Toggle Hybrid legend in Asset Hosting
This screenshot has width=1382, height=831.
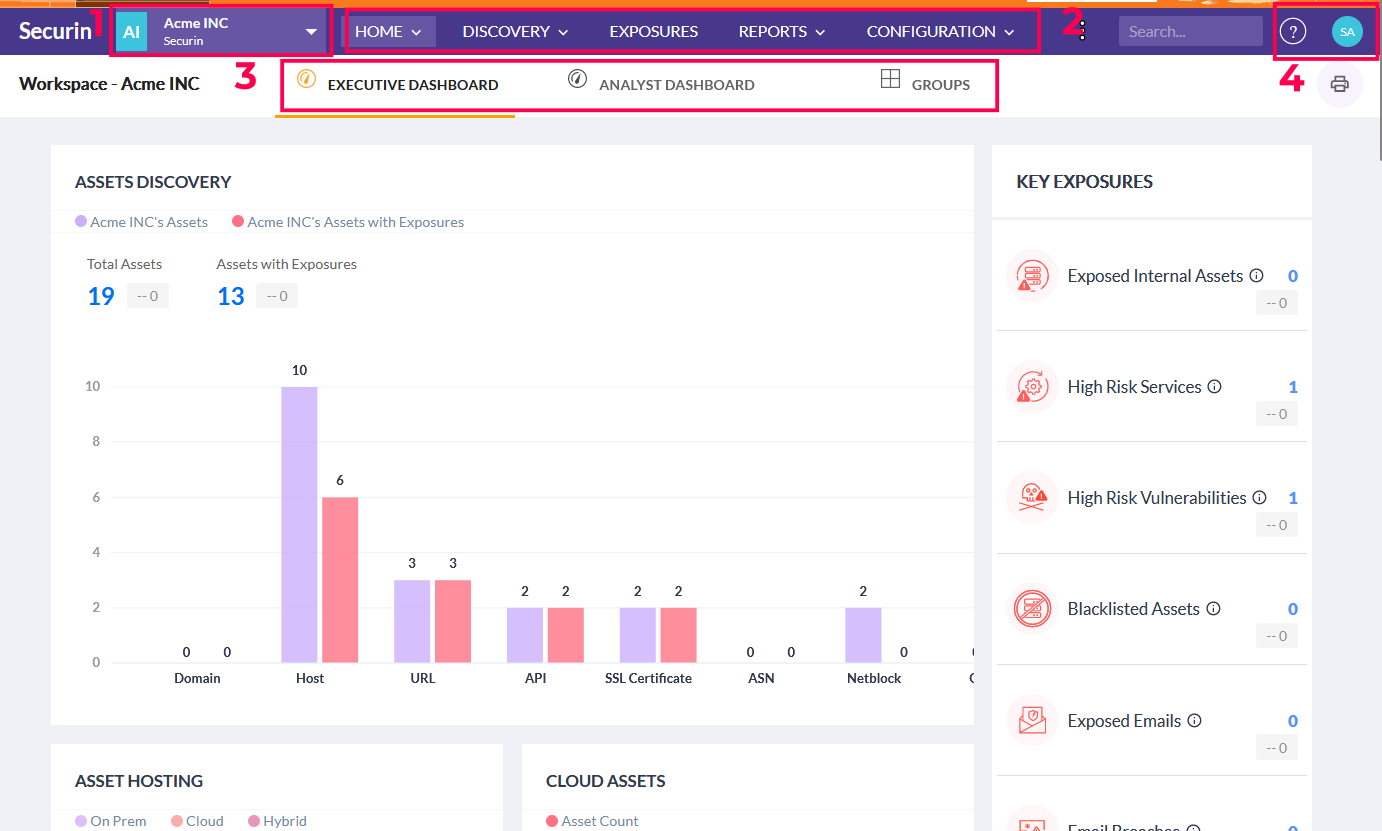tap(277, 821)
